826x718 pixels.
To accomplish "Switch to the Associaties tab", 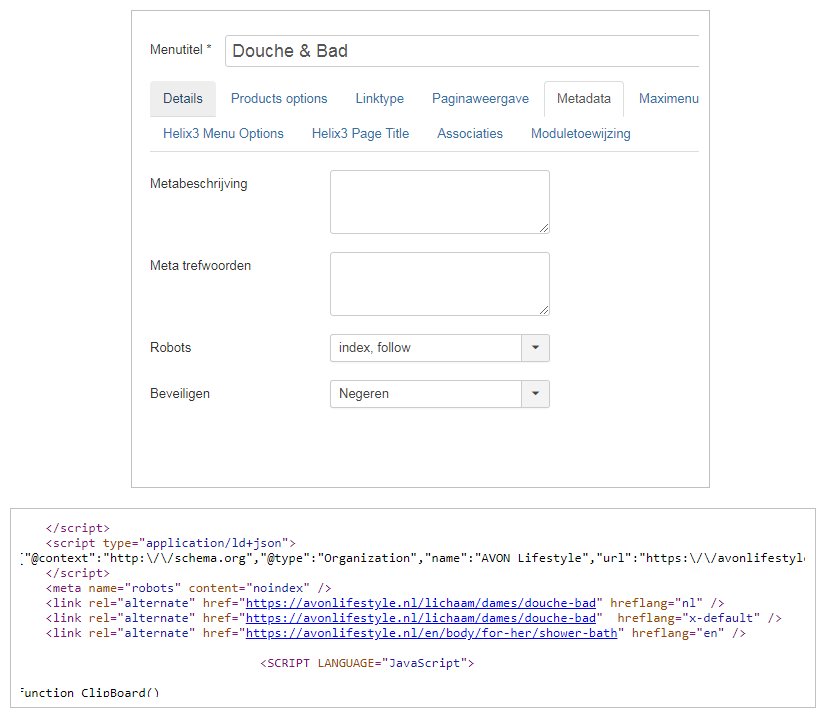I will click(470, 134).
